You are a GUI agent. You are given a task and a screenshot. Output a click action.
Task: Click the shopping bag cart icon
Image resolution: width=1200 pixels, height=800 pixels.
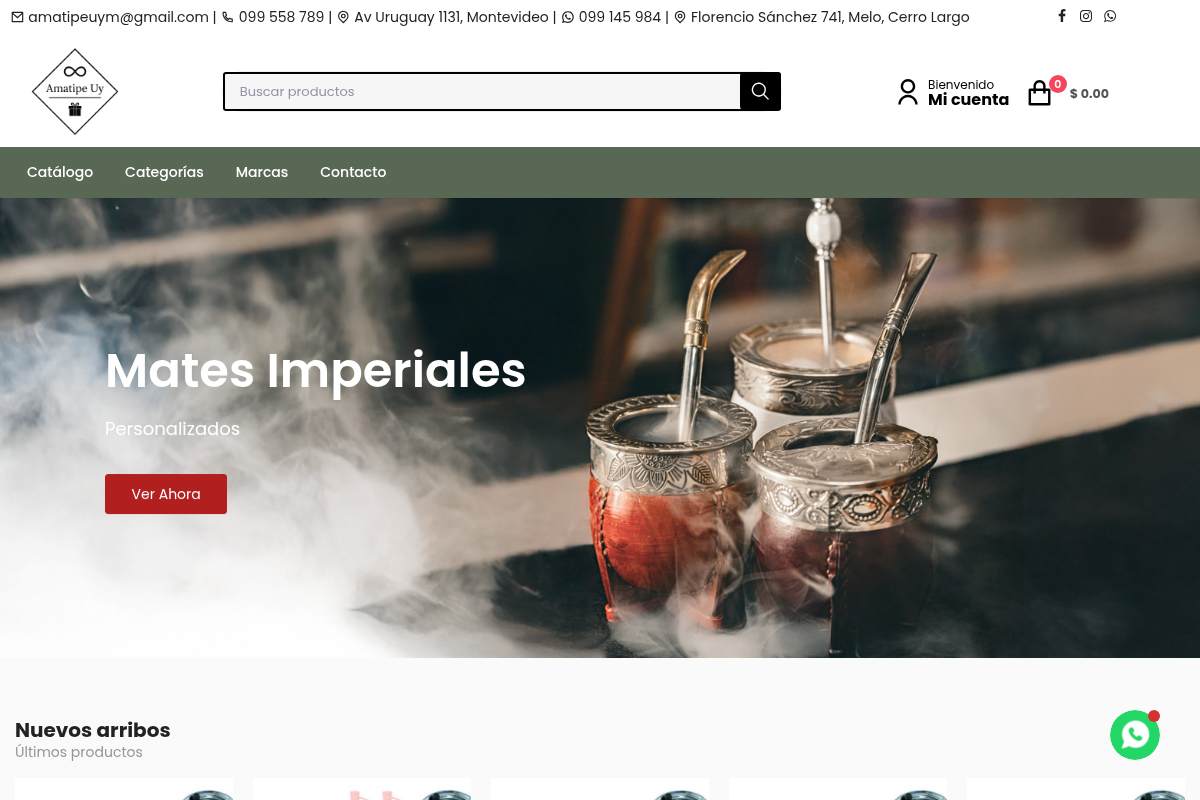coord(1040,93)
